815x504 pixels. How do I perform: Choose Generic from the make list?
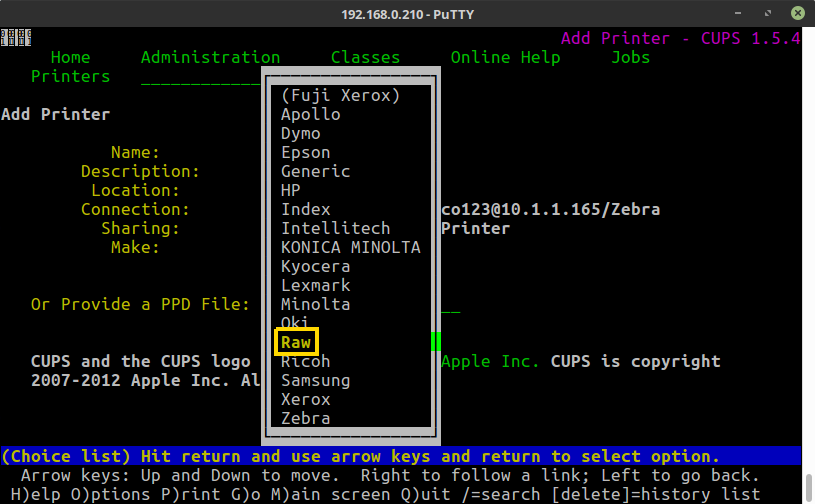(315, 171)
